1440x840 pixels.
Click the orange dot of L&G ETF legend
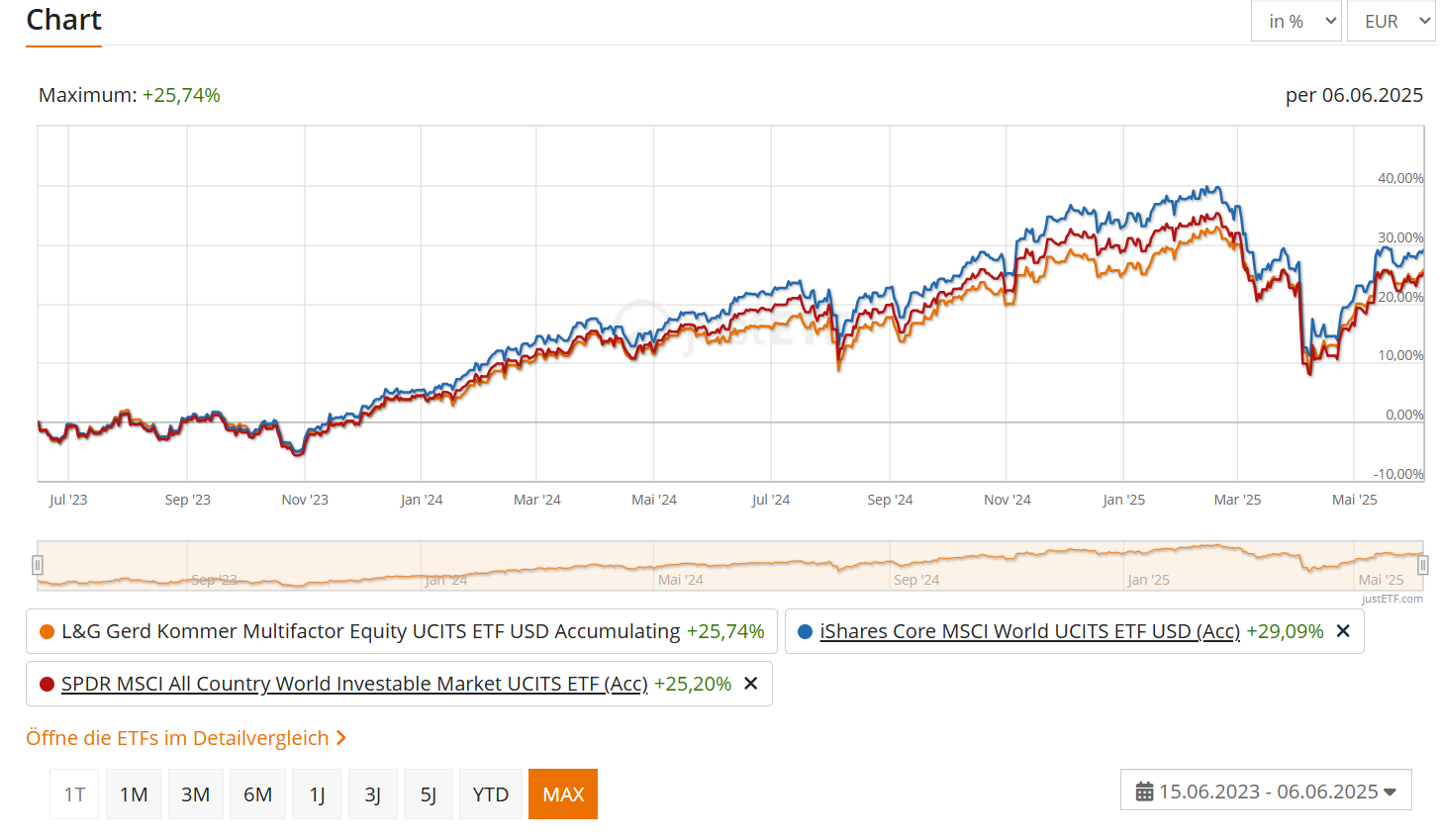(47, 632)
